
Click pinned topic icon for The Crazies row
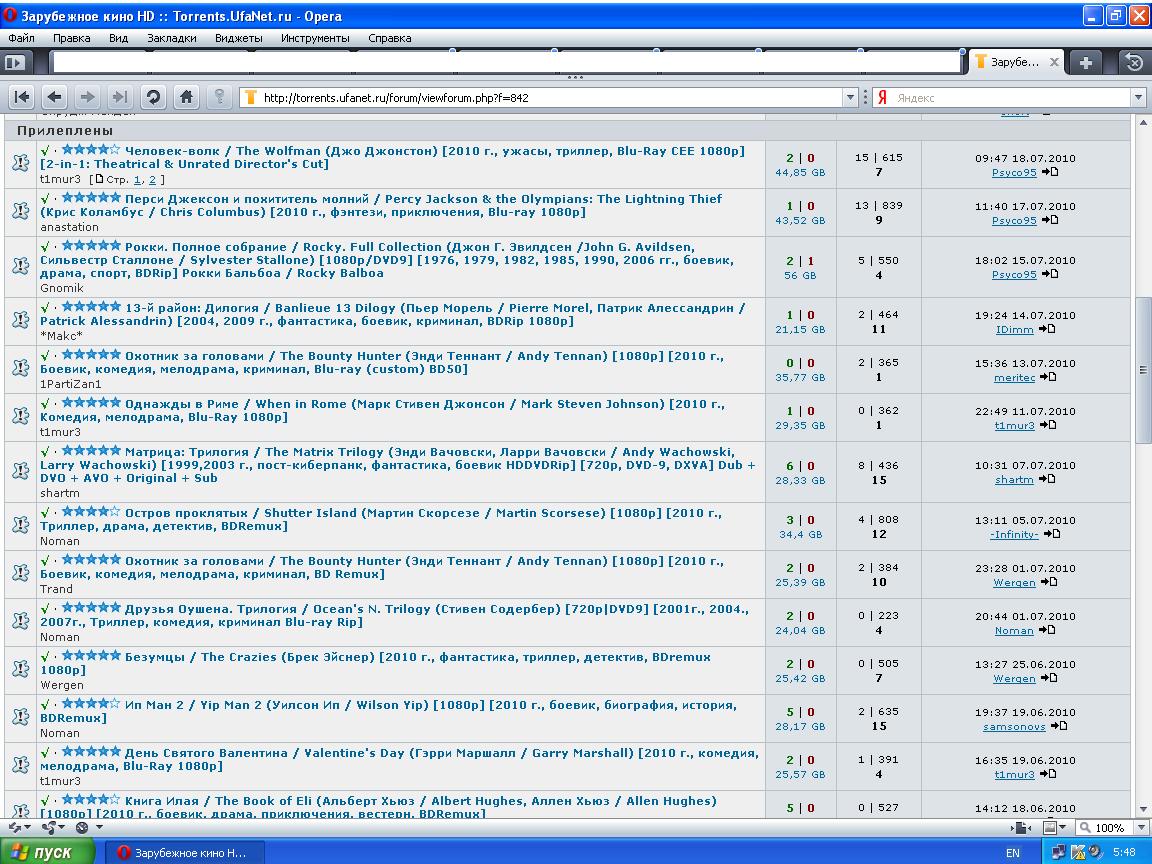click(x=21, y=669)
